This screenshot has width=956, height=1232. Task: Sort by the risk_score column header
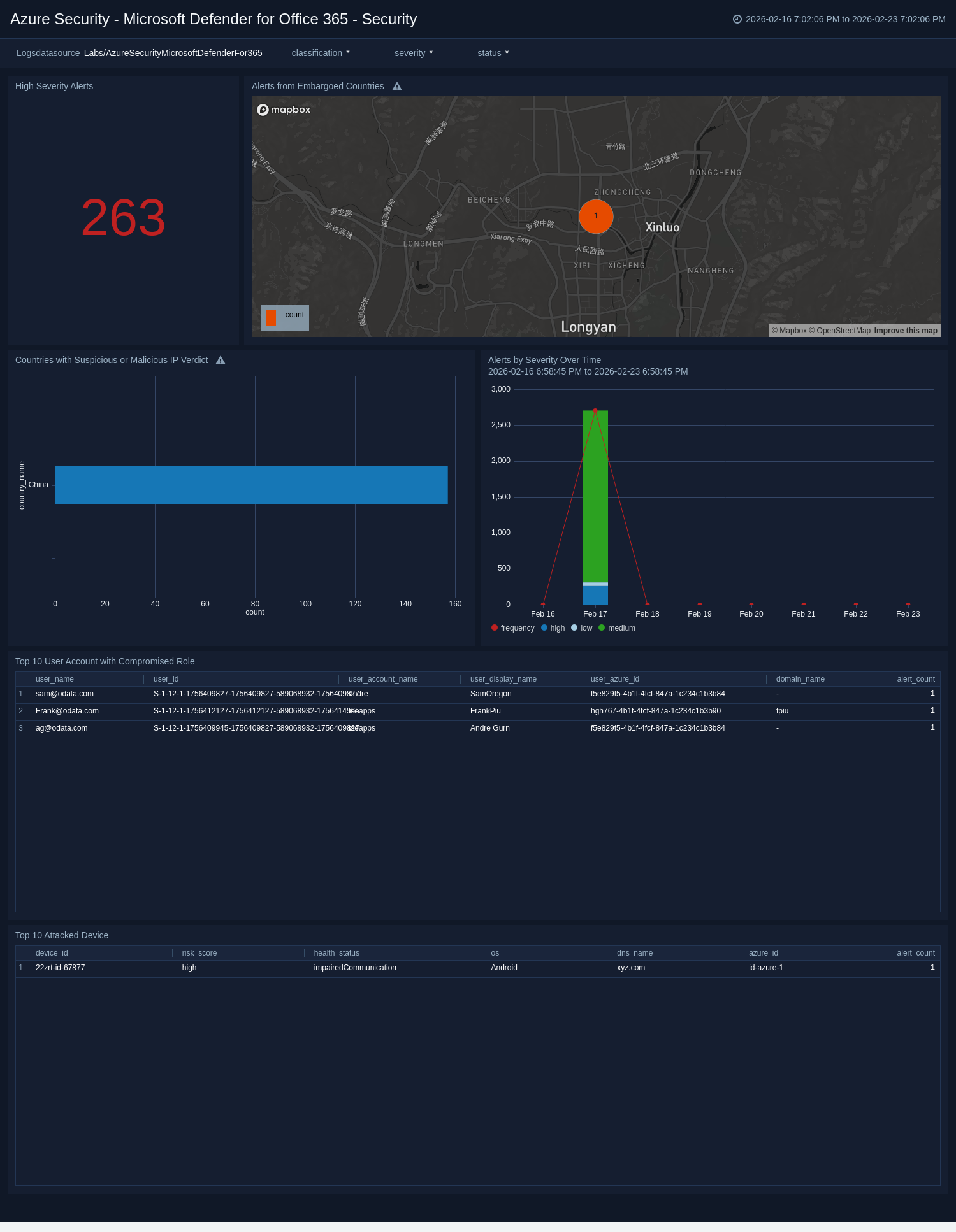pyautogui.click(x=199, y=953)
